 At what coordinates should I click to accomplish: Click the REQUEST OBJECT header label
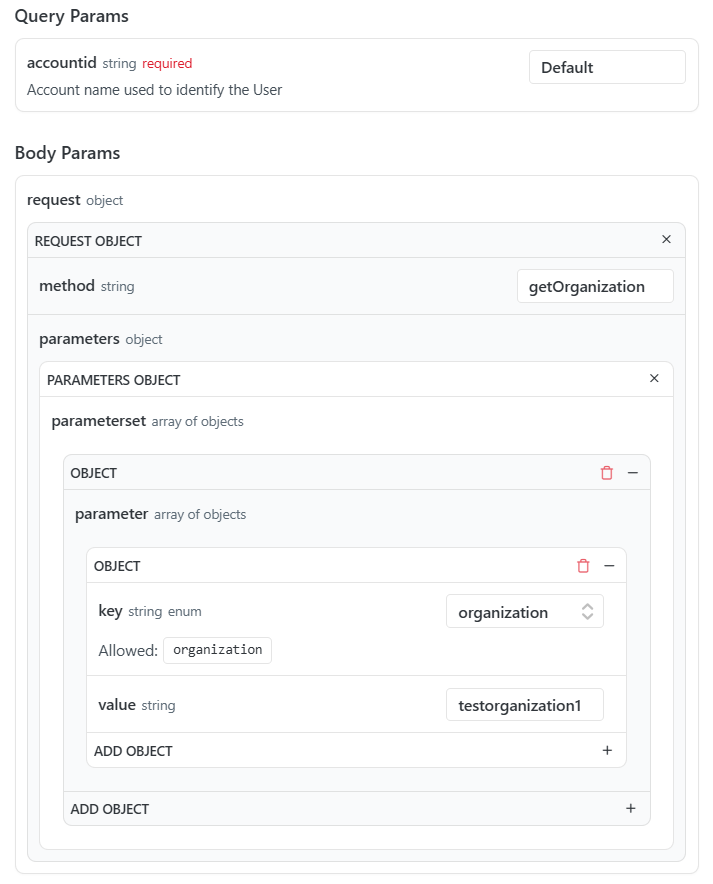[88, 241]
